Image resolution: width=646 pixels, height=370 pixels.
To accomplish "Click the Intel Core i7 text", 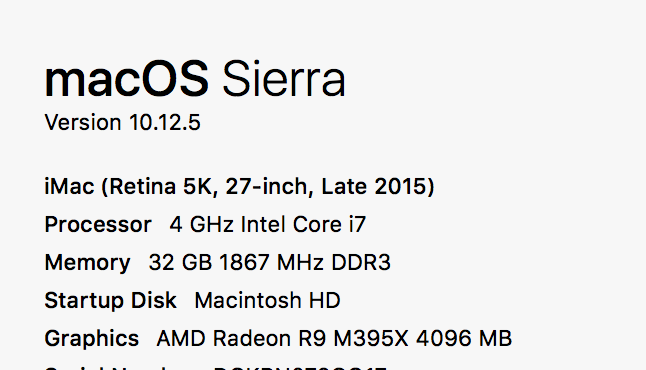I will (304, 225).
